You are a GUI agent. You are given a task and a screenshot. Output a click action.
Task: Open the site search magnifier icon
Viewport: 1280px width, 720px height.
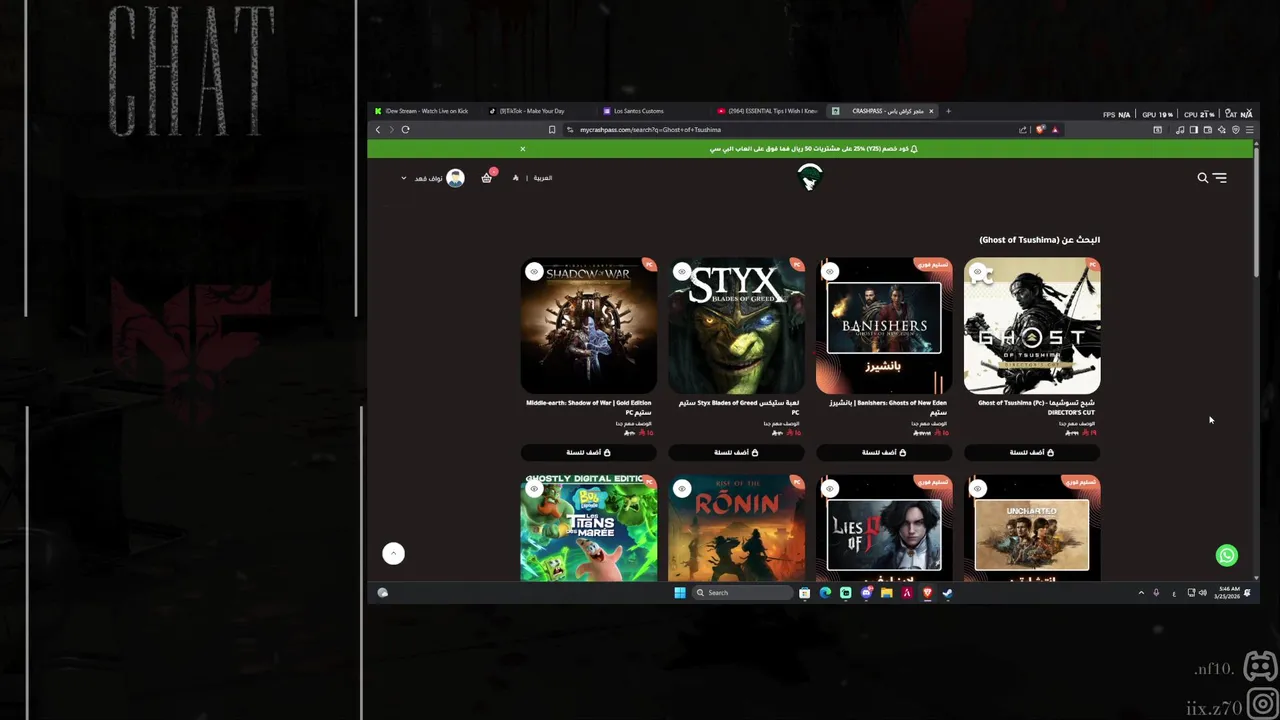click(1203, 178)
